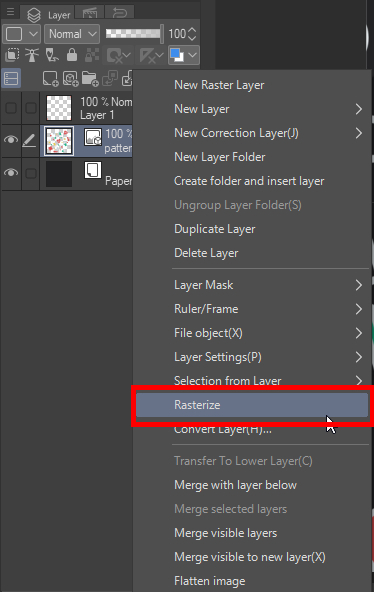Switch to the Animation cels tab icon
The image size is (374, 592).
tap(89, 14)
